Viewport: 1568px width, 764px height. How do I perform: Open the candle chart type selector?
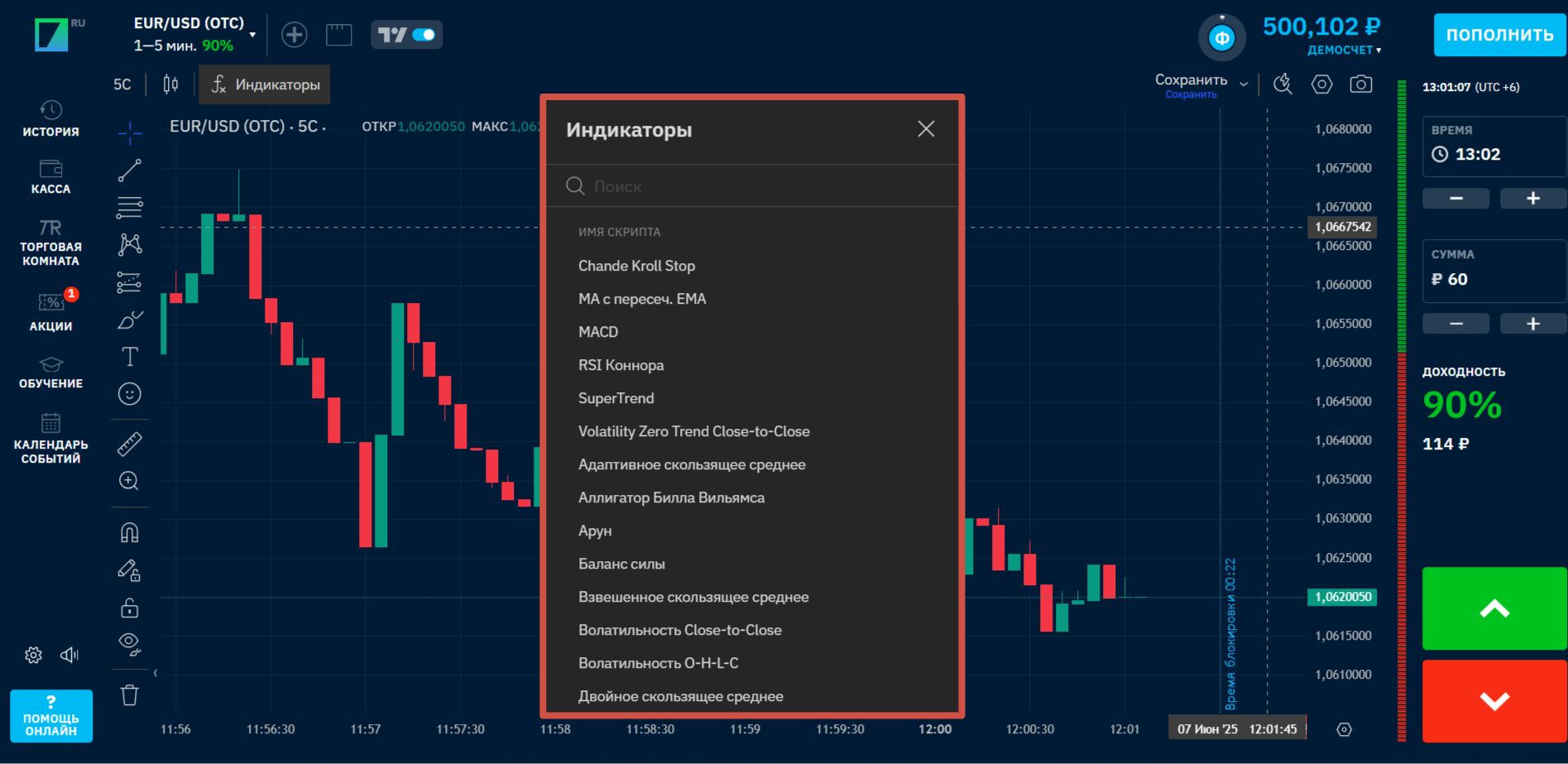pos(170,84)
